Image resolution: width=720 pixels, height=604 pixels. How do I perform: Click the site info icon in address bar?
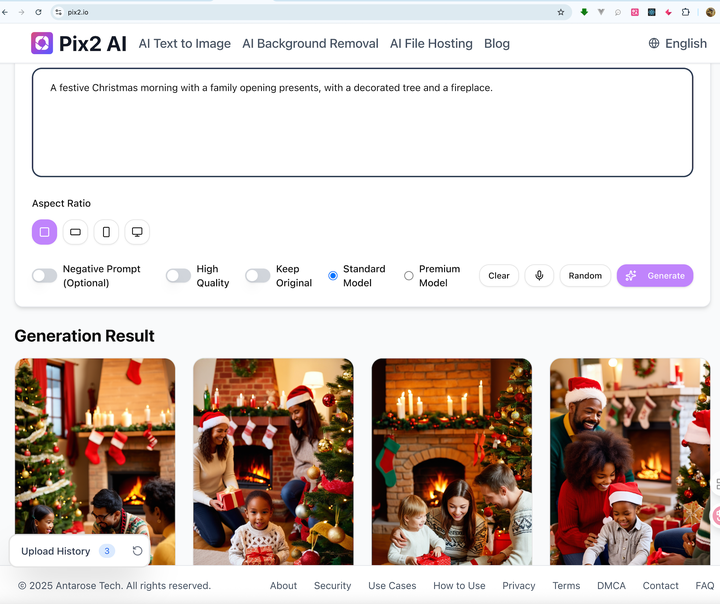click(x=58, y=12)
